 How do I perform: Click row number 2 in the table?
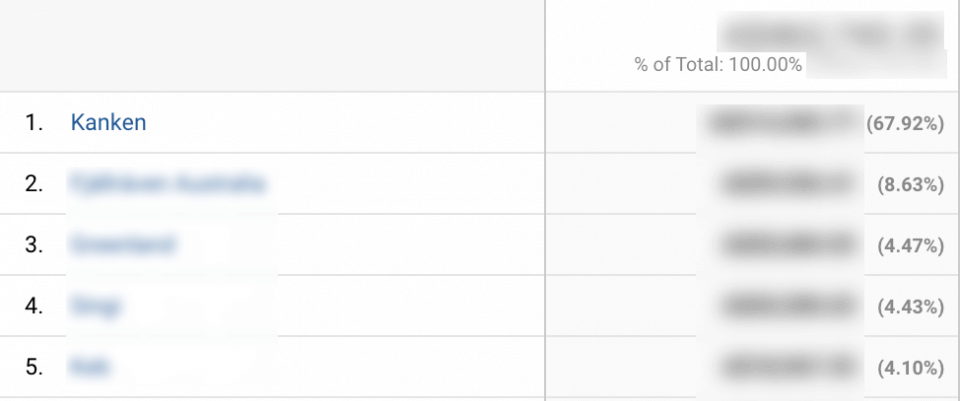[34, 184]
